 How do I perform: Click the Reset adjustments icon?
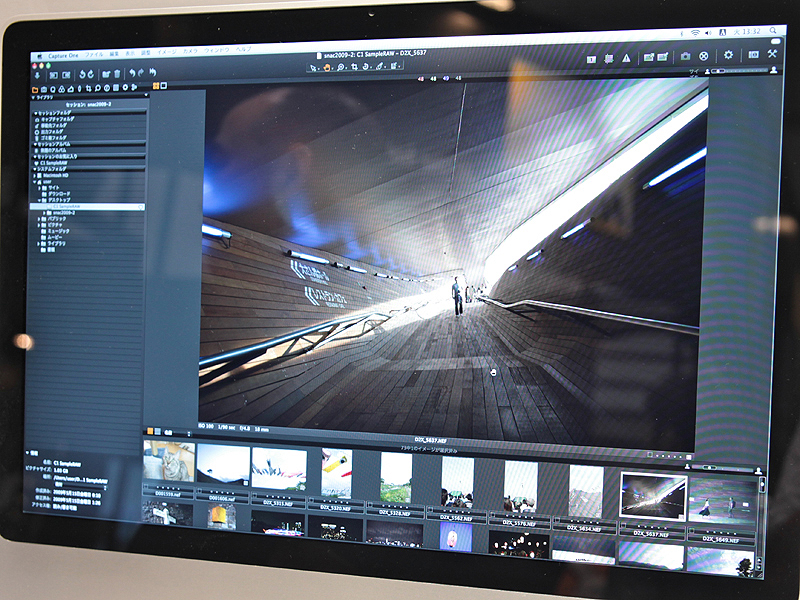click(x=153, y=72)
